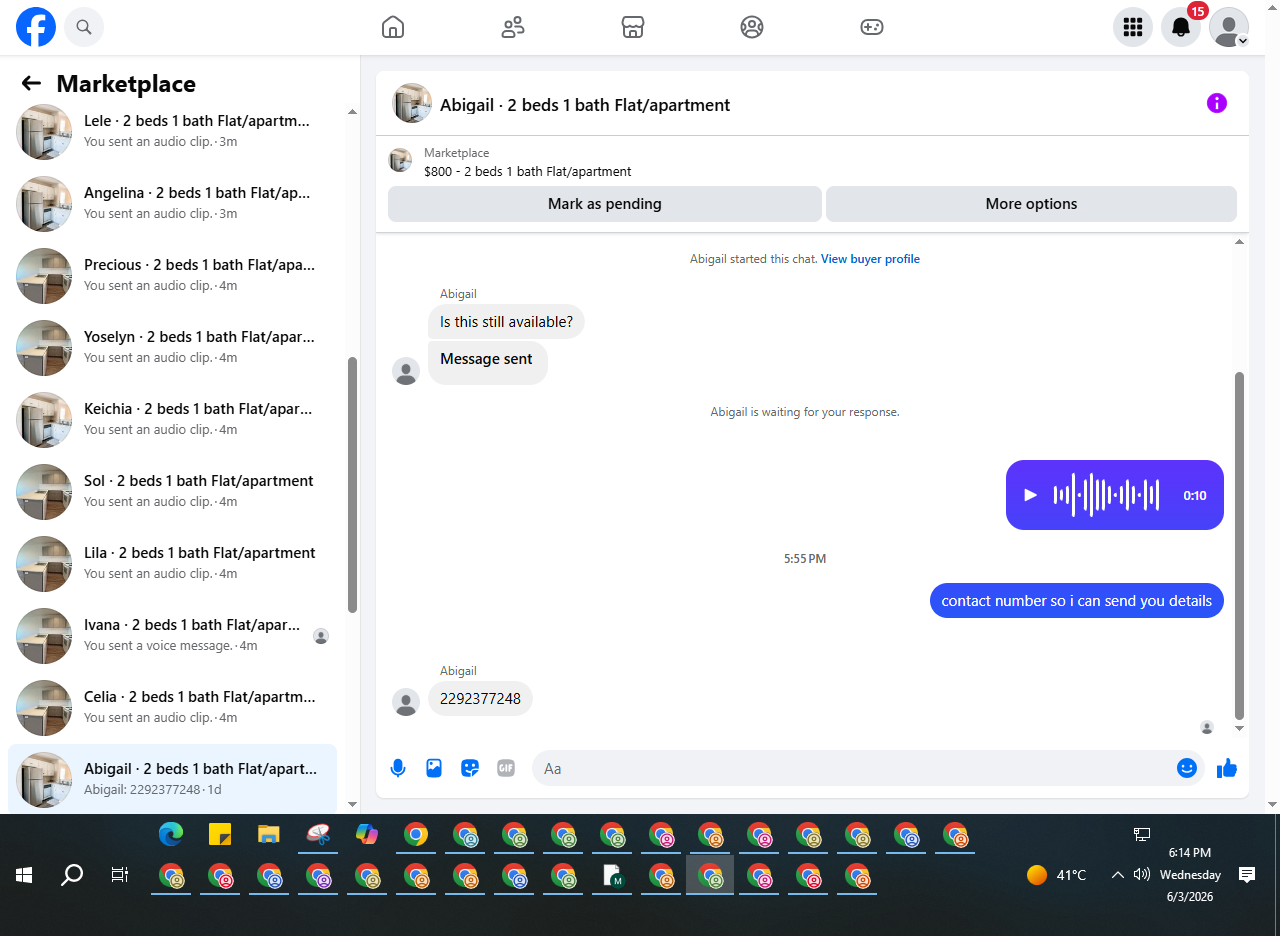Click the chat scroll-down arrow
This screenshot has height=936, width=1280.
[1240, 728]
